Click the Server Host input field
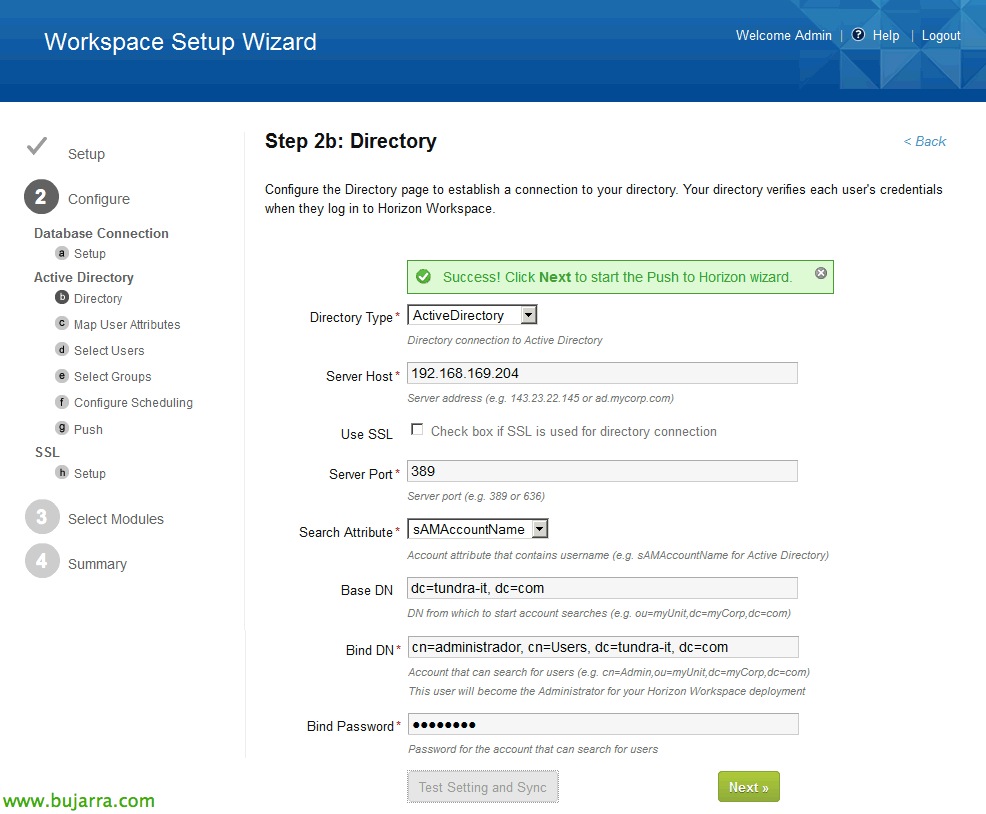Screen dimensions: 986x814 602,373
